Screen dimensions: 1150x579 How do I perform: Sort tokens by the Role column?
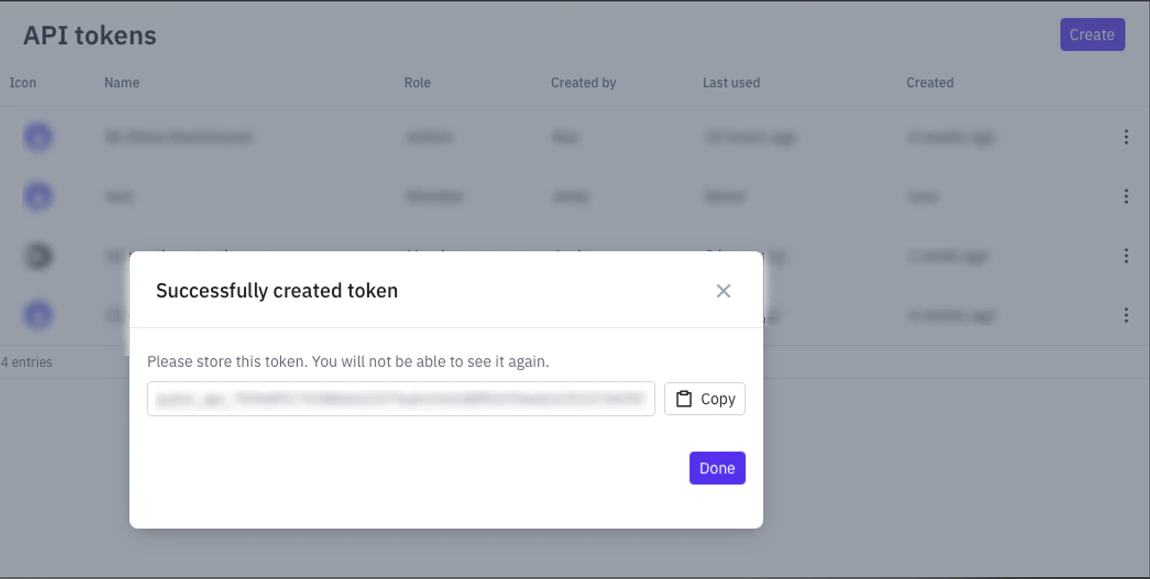pyautogui.click(x=417, y=83)
